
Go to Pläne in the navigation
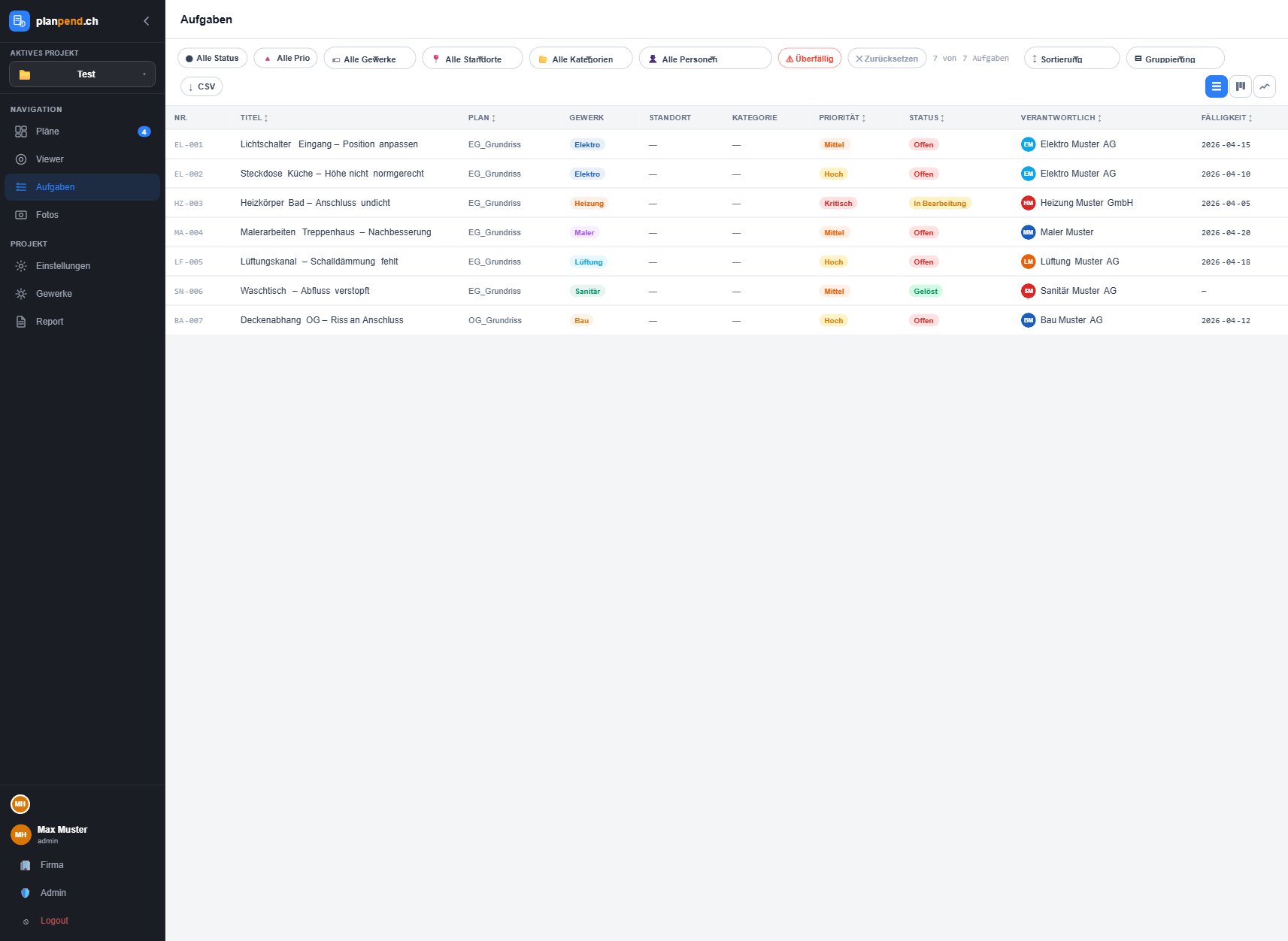coord(47,132)
